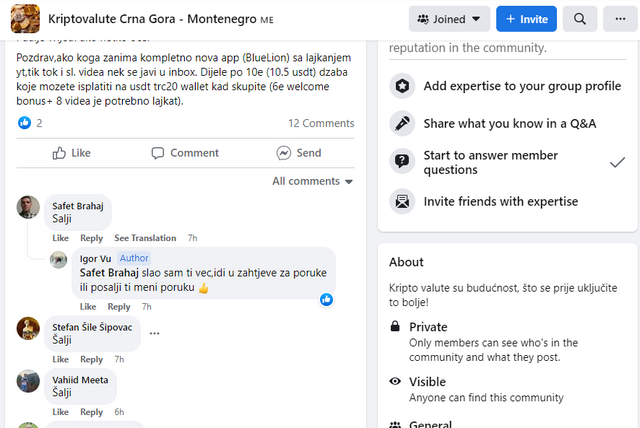Viewport: 640px width, 428px height.
Task: Click the Add expertise badge icon
Action: (x=402, y=86)
